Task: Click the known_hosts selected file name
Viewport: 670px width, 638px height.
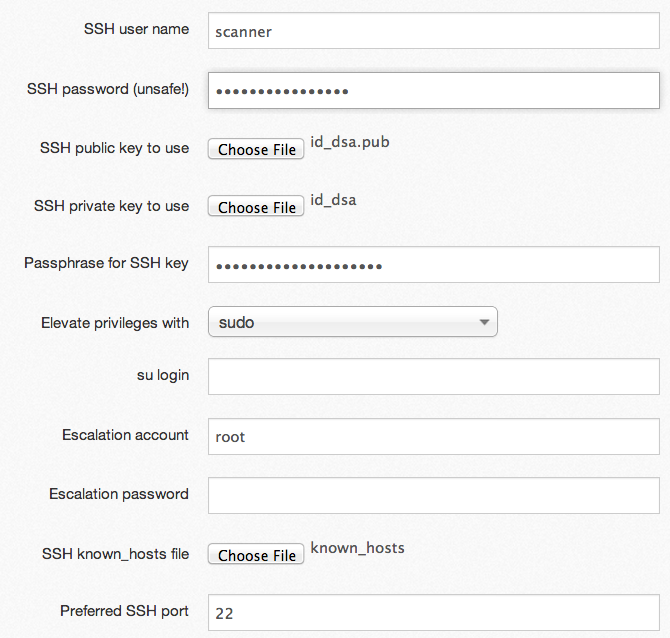Action: click(358, 548)
